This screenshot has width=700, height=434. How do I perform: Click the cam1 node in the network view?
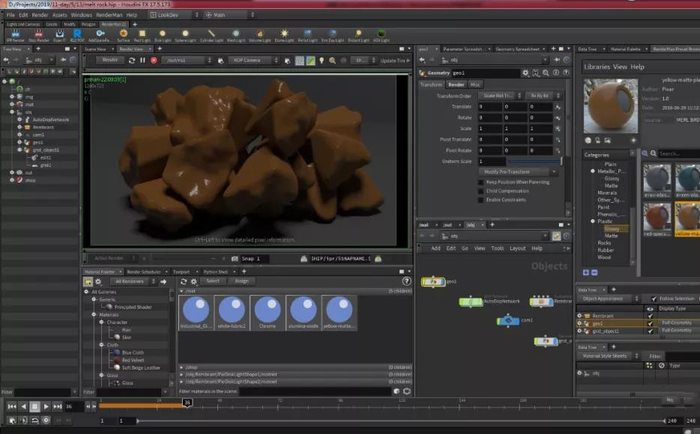click(508, 321)
